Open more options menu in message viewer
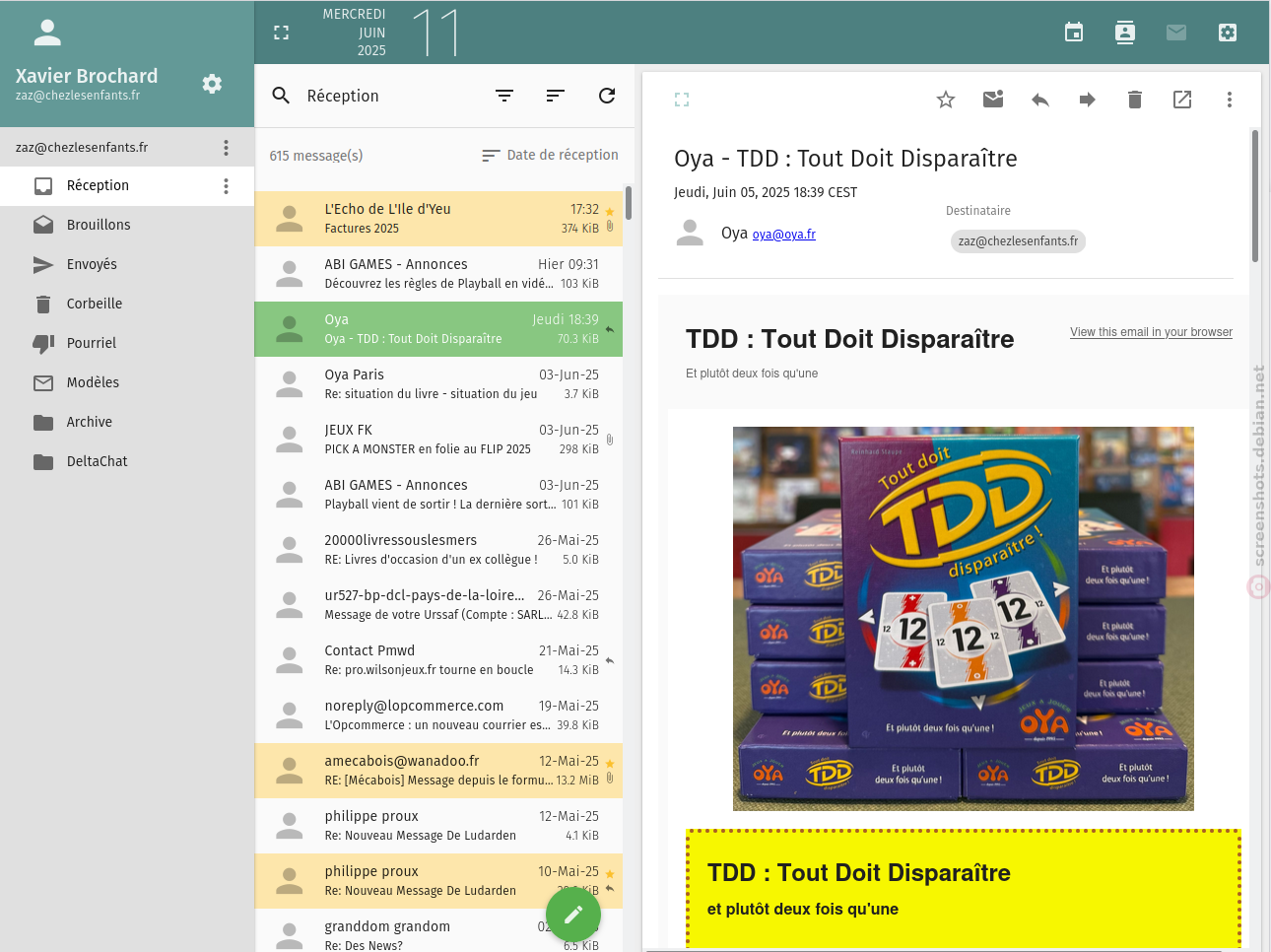The height and width of the screenshot is (952, 1271). point(1230,100)
